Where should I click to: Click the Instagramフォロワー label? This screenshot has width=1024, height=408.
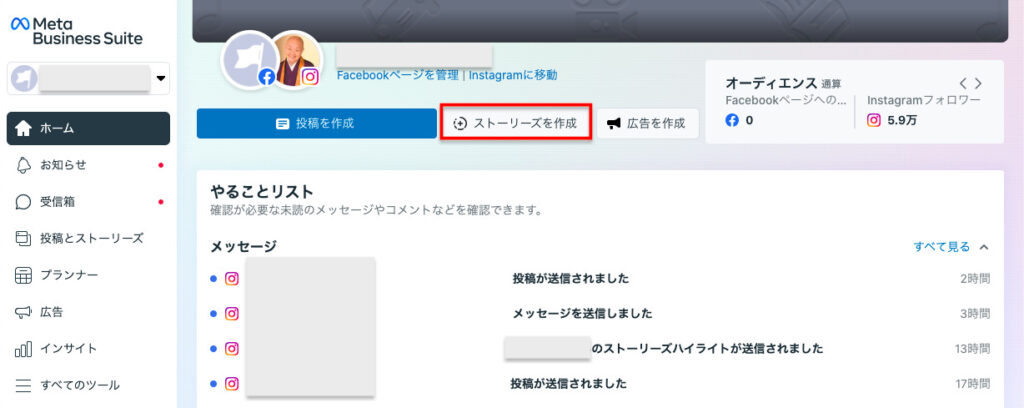[x=924, y=100]
